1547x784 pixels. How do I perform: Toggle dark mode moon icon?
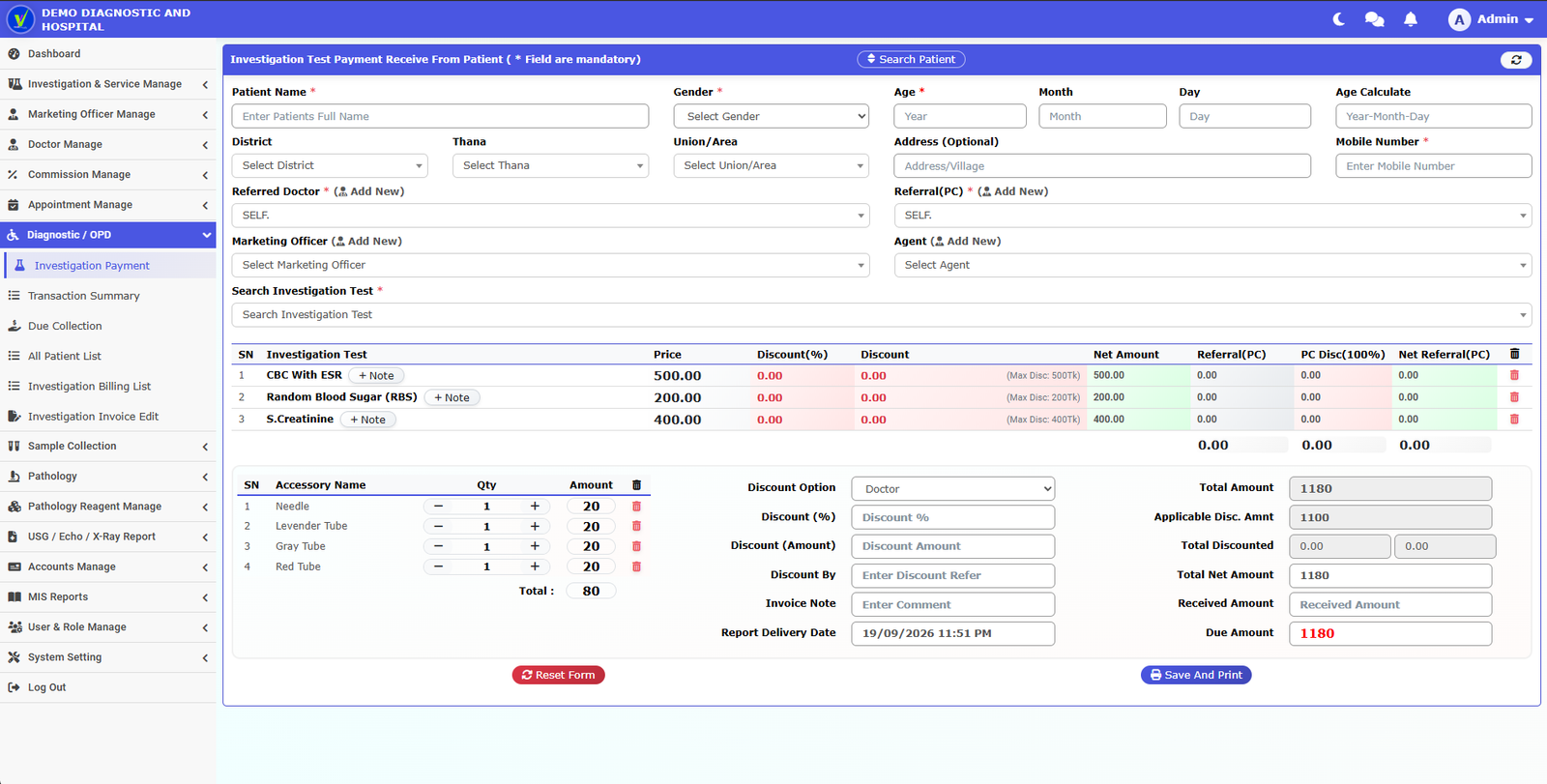point(1339,19)
